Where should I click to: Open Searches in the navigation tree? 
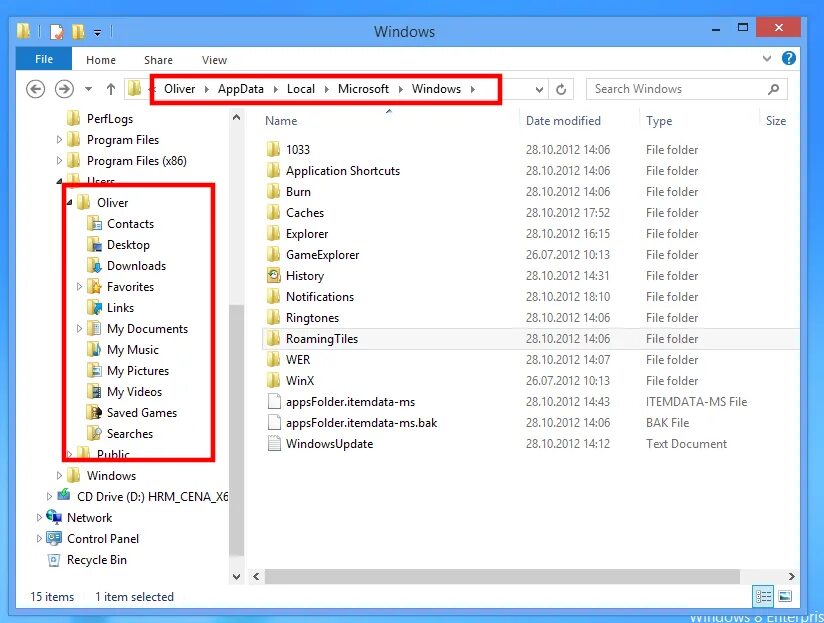(x=130, y=434)
